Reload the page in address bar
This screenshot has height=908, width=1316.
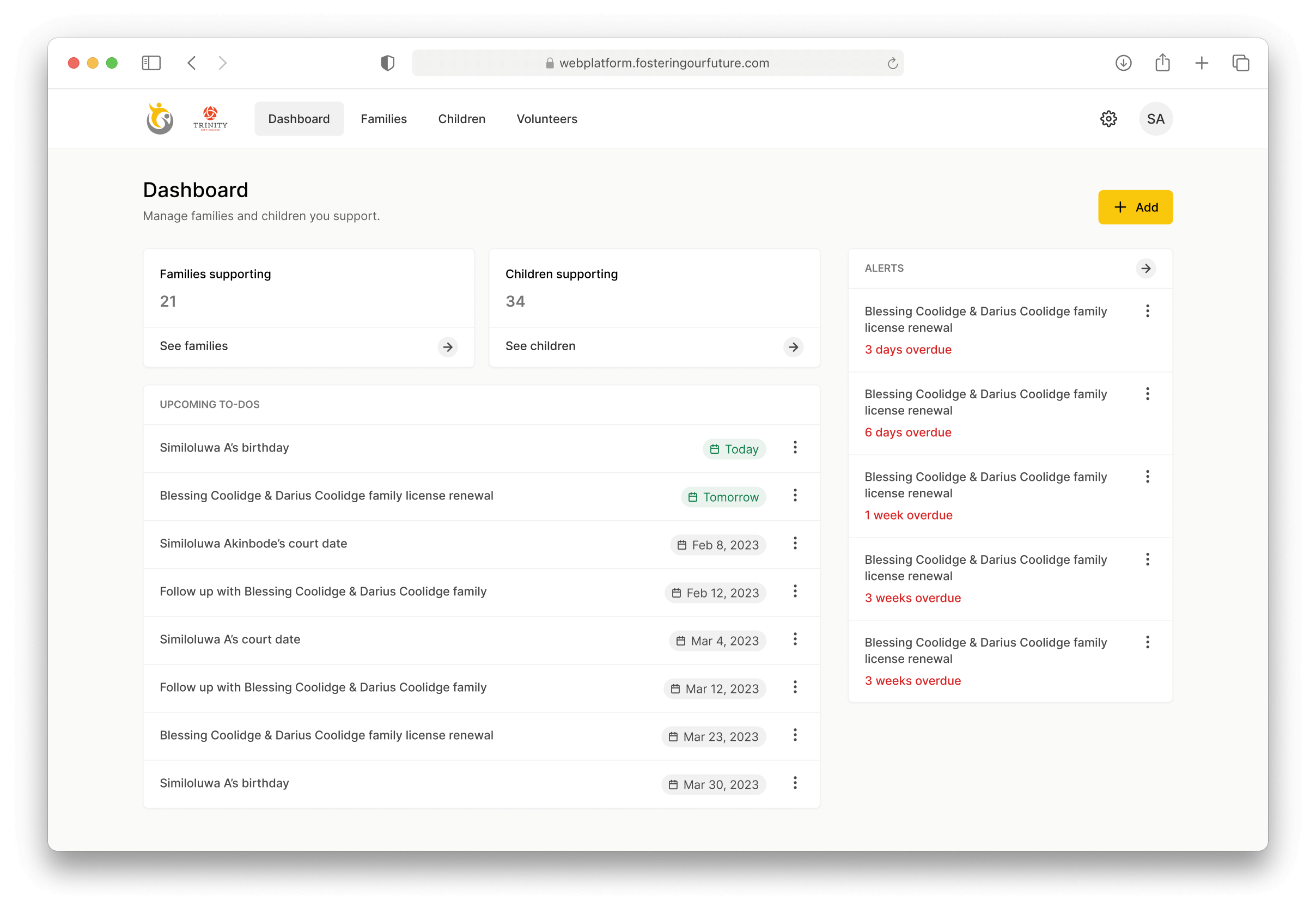[x=892, y=64]
